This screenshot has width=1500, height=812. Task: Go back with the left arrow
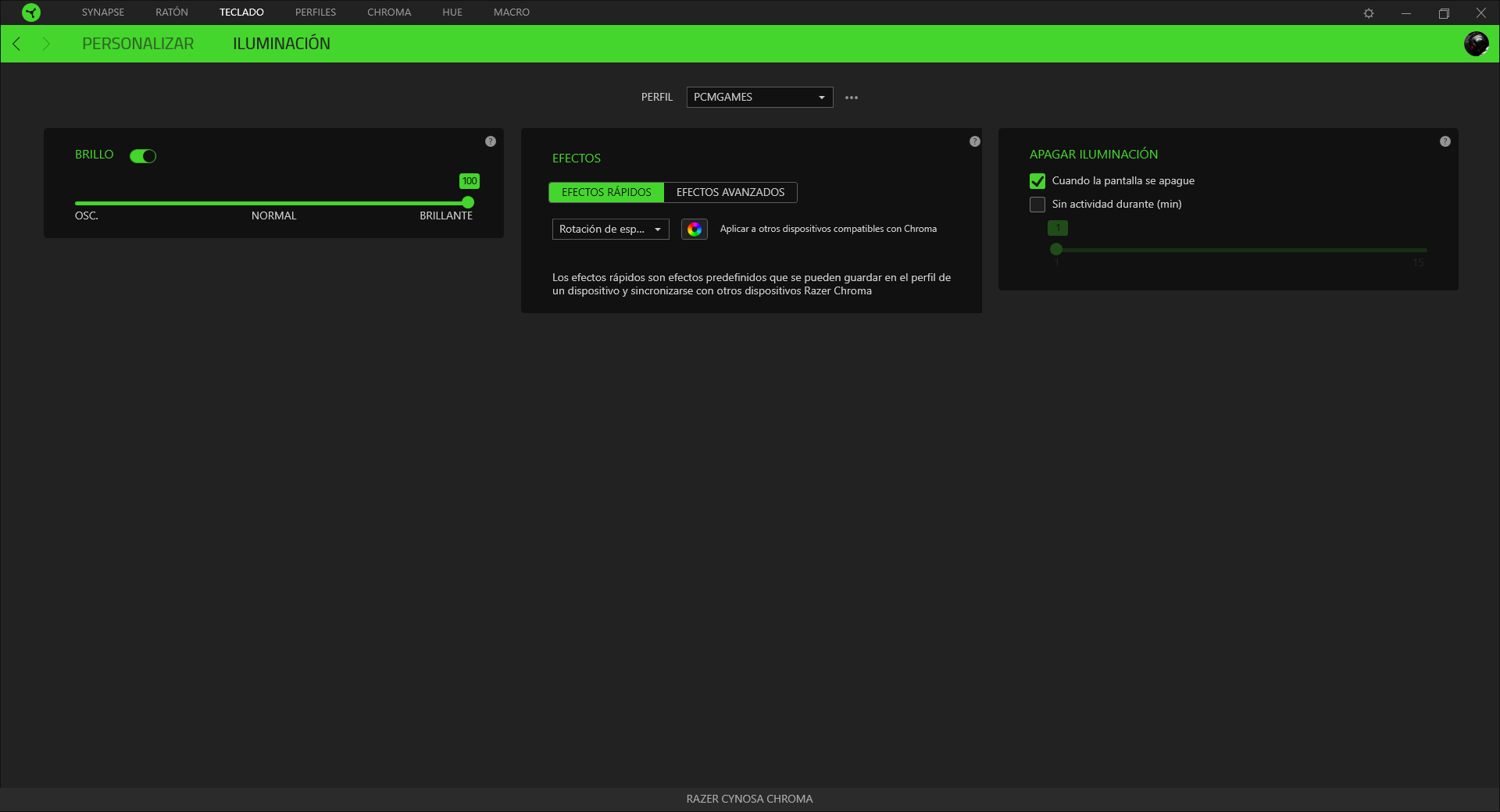tap(16, 44)
